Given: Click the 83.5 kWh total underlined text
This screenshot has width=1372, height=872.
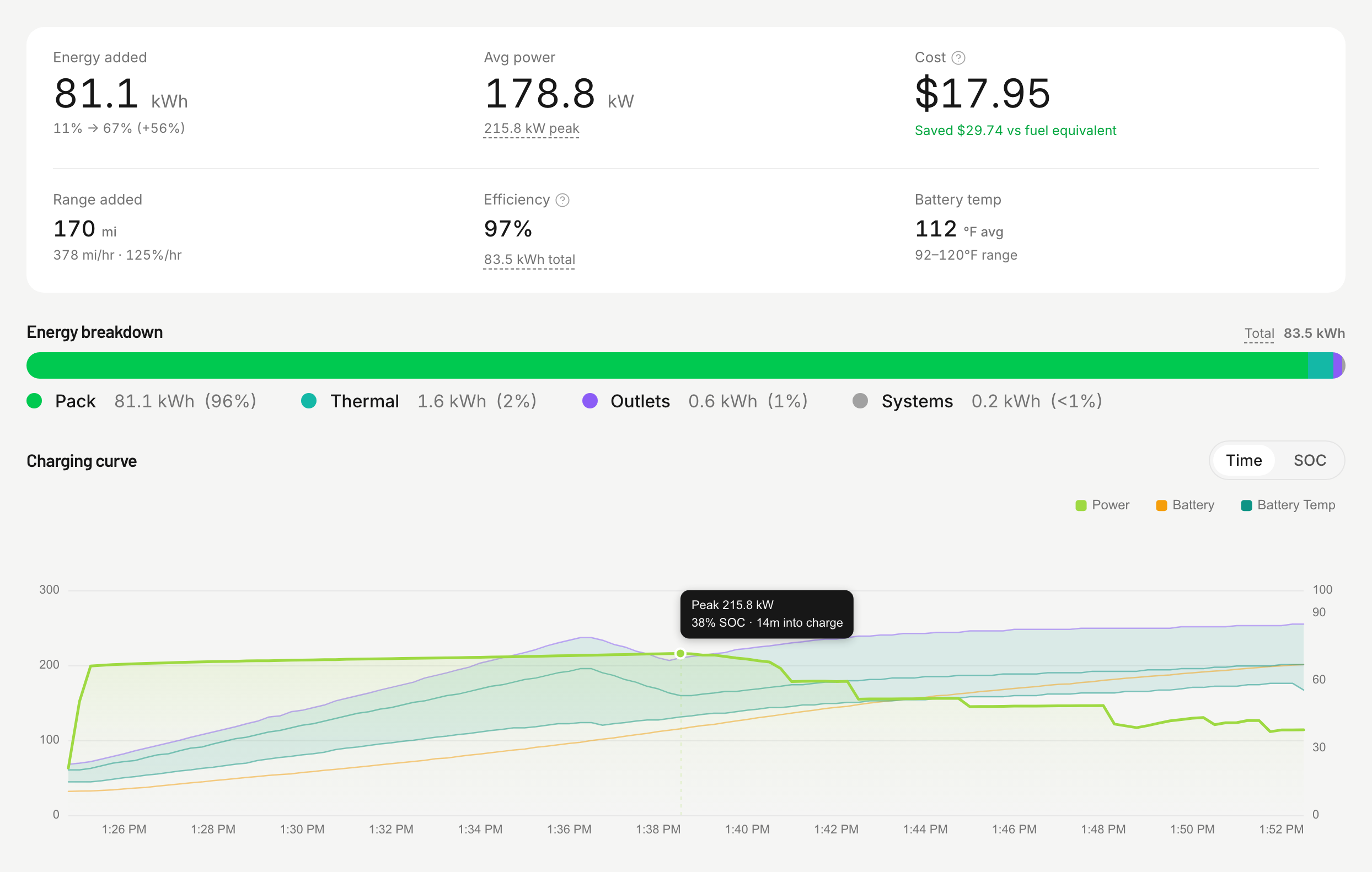Looking at the screenshot, I should pos(529,259).
